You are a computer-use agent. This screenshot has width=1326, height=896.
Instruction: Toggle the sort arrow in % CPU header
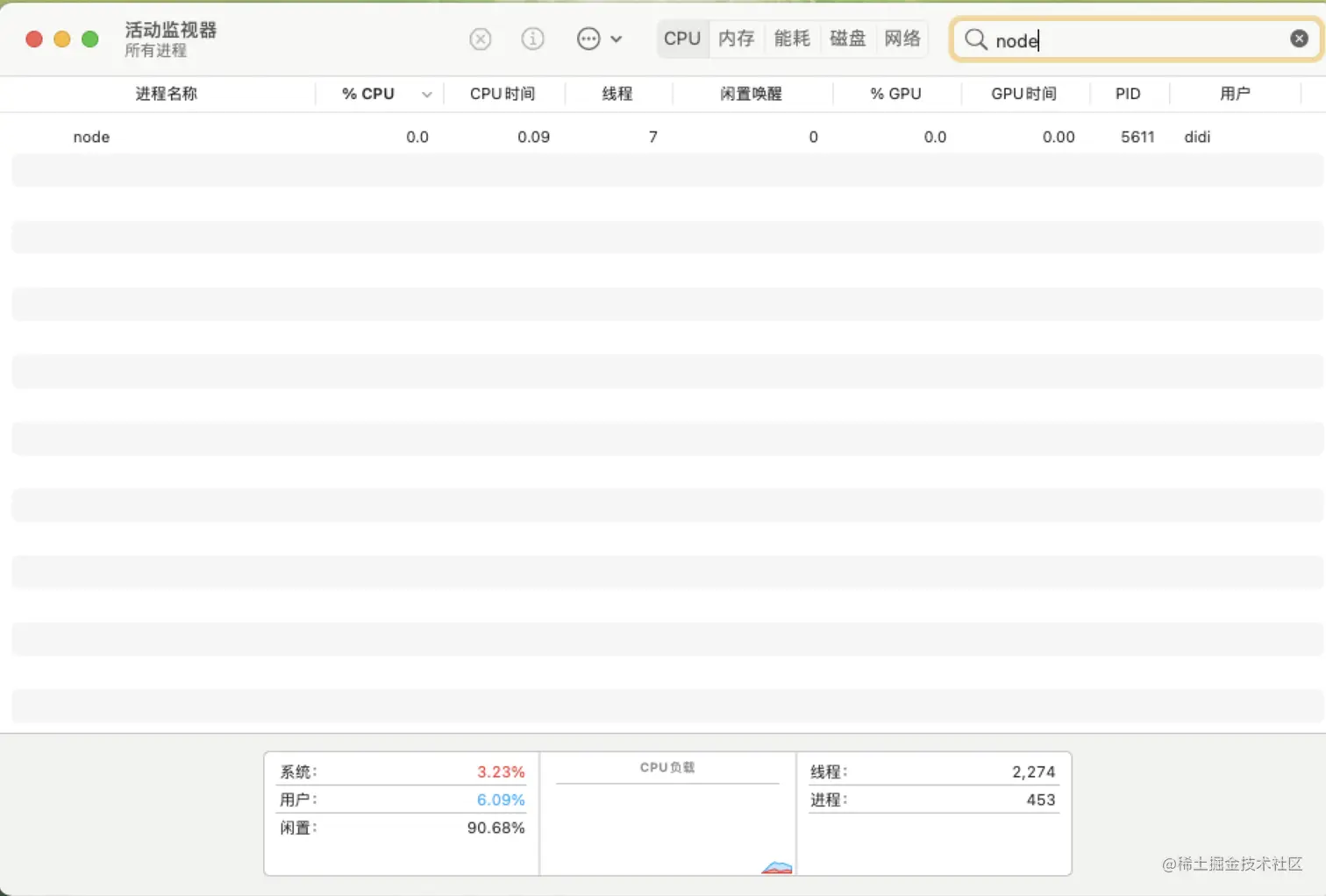[427, 95]
